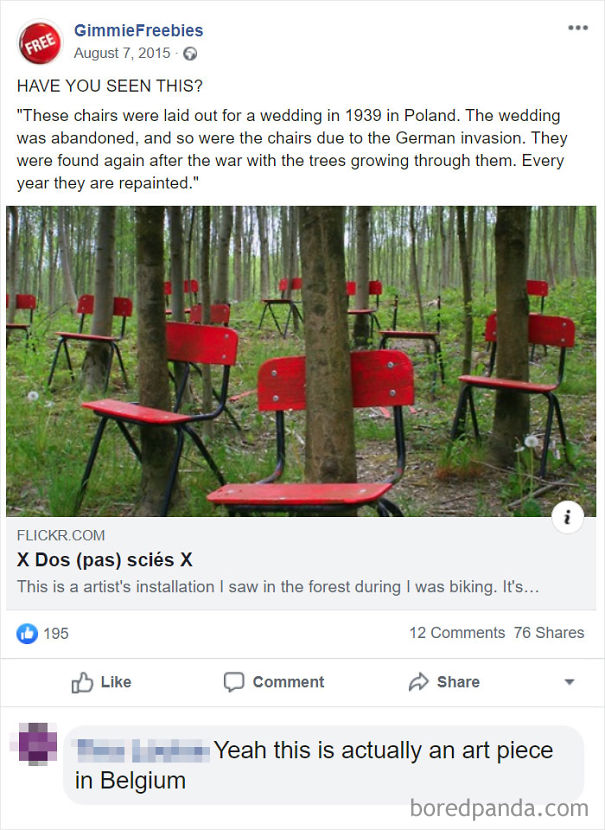Click the blue thumbs-up reaction icon
This screenshot has height=830, width=605.
click(27, 633)
